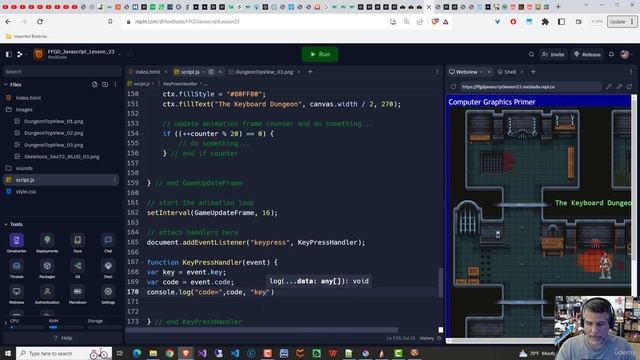640x360 pixels.
Task: Reload the browser page
Action: click(40, 22)
